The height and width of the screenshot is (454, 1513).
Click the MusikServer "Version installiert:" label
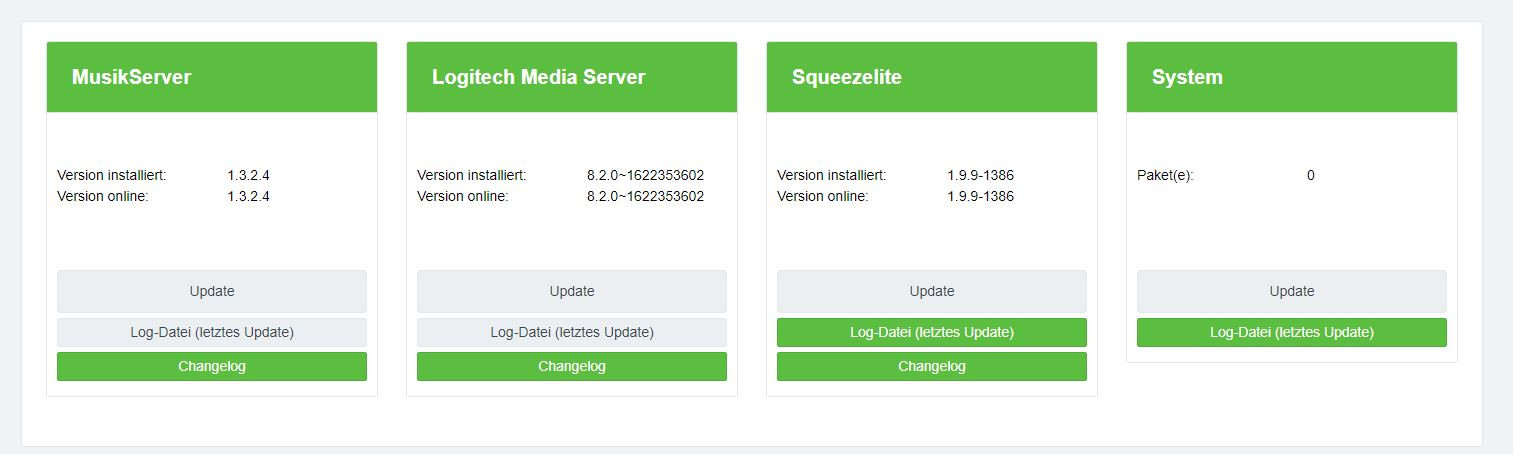112,175
